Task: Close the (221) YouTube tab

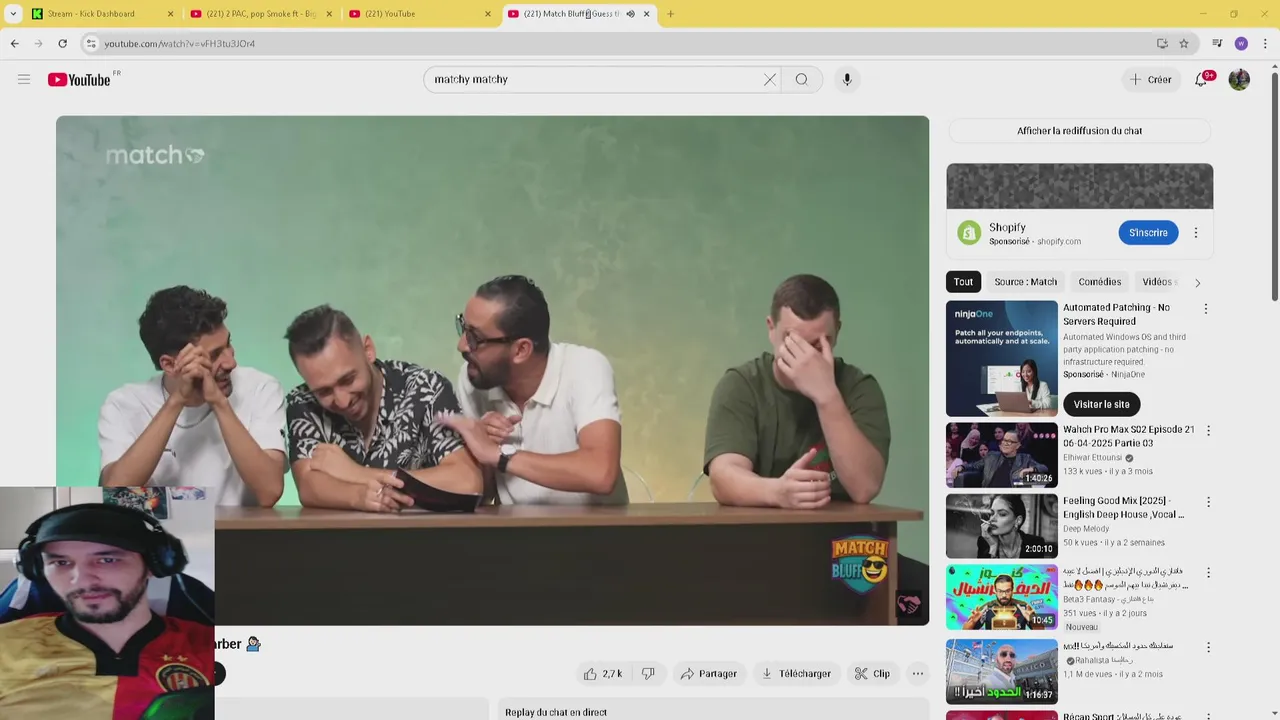Action: point(488,14)
